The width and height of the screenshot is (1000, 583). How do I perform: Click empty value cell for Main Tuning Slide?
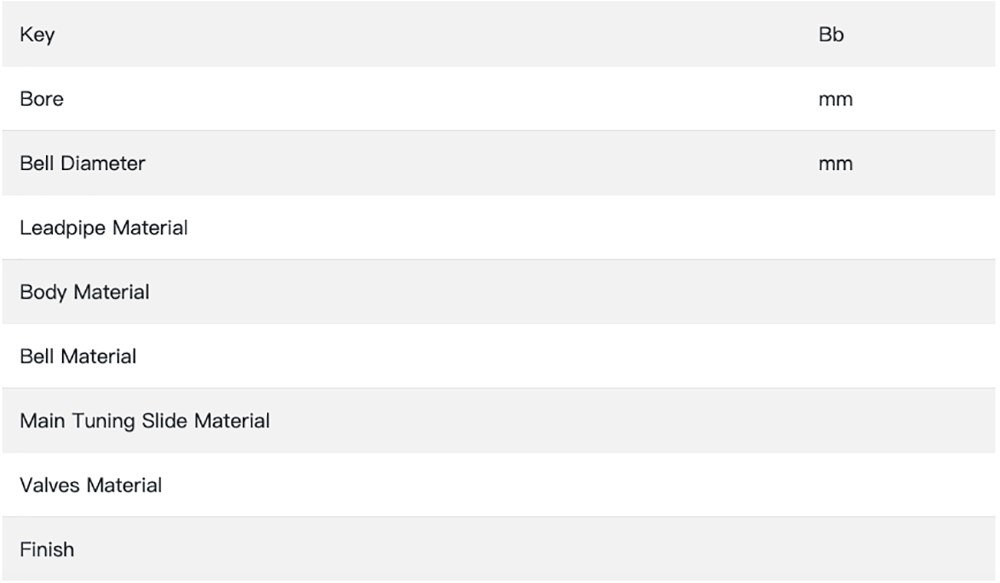click(835, 421)
